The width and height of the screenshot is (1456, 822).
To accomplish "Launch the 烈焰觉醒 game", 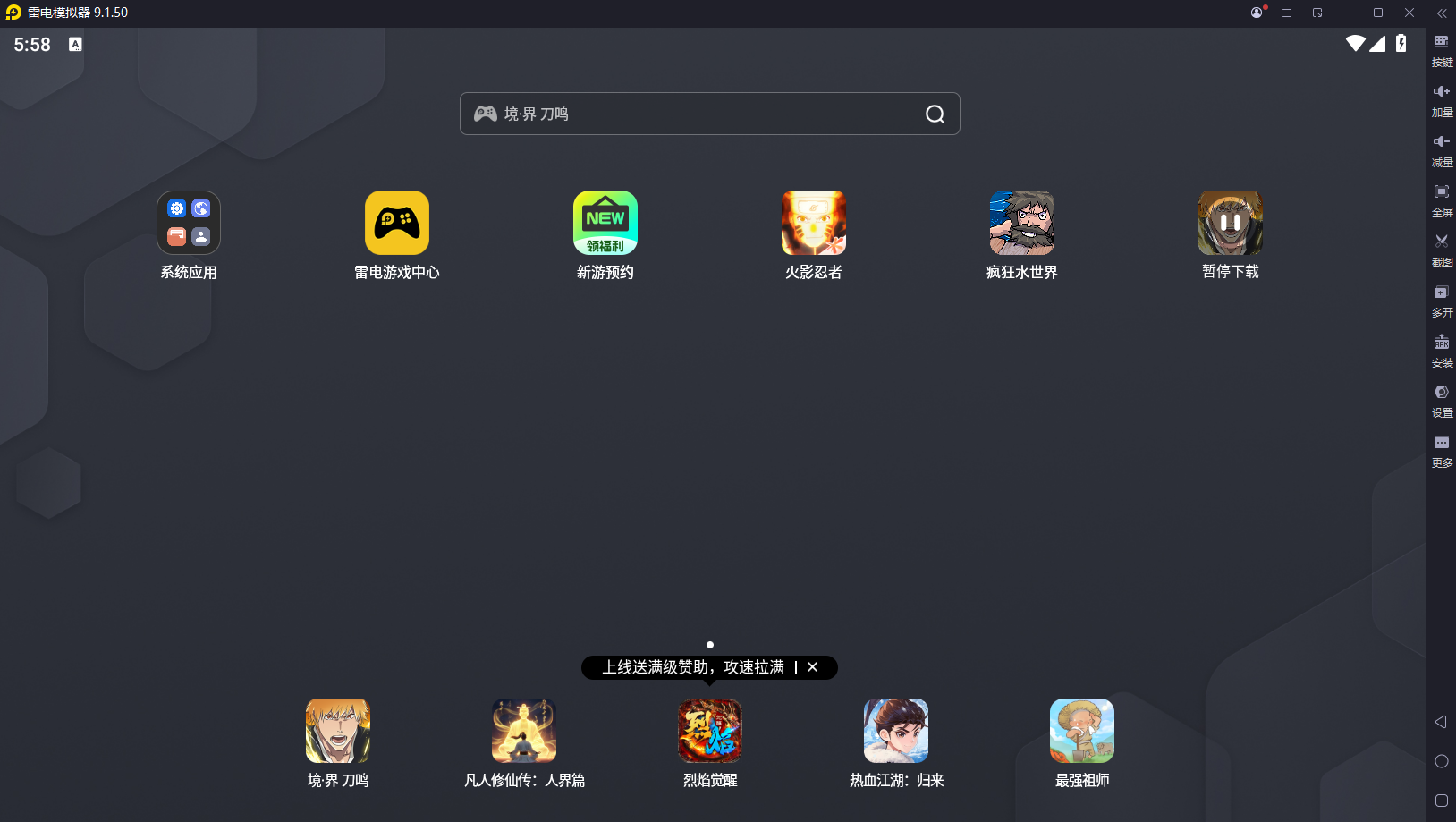I will pos(710,731).
